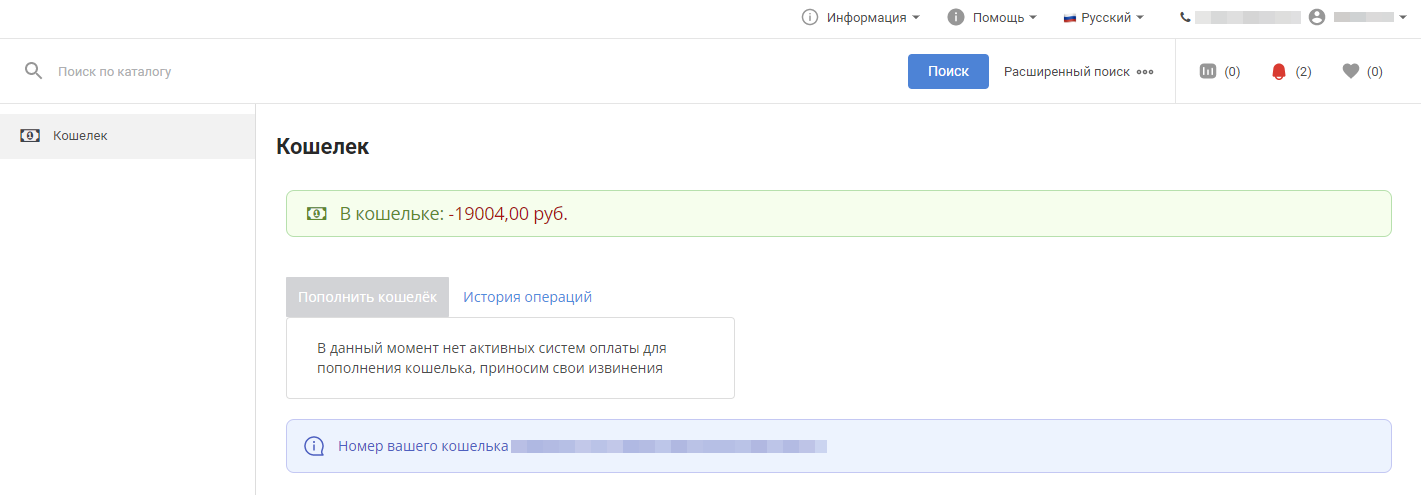The width and height of the screenshot is (1421, 495).
Task: Expand the Помощь dropdown menu
Action: coord(1004,17)
